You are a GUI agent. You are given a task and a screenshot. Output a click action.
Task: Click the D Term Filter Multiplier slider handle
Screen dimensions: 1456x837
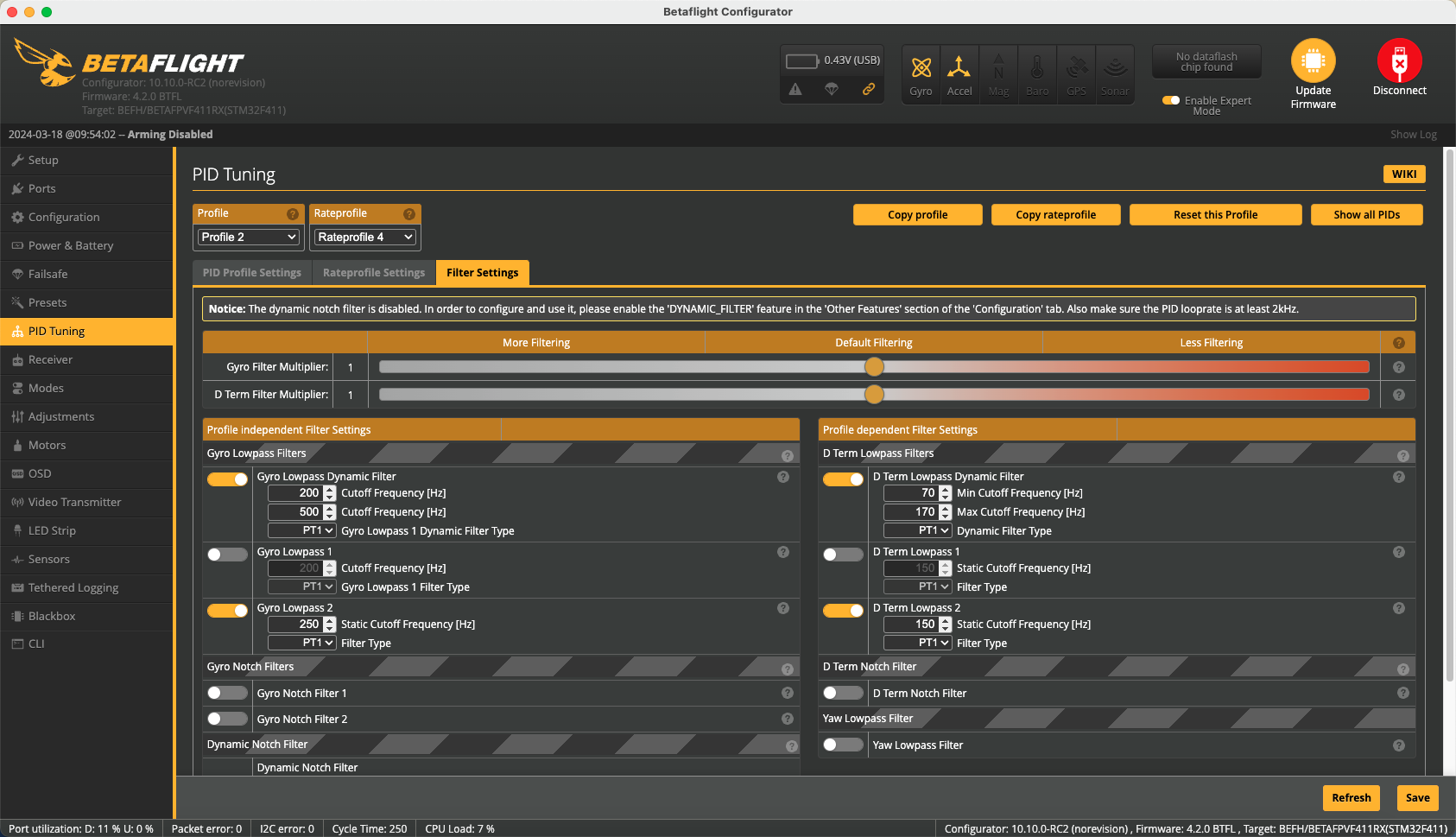click(x=874, y=395)
